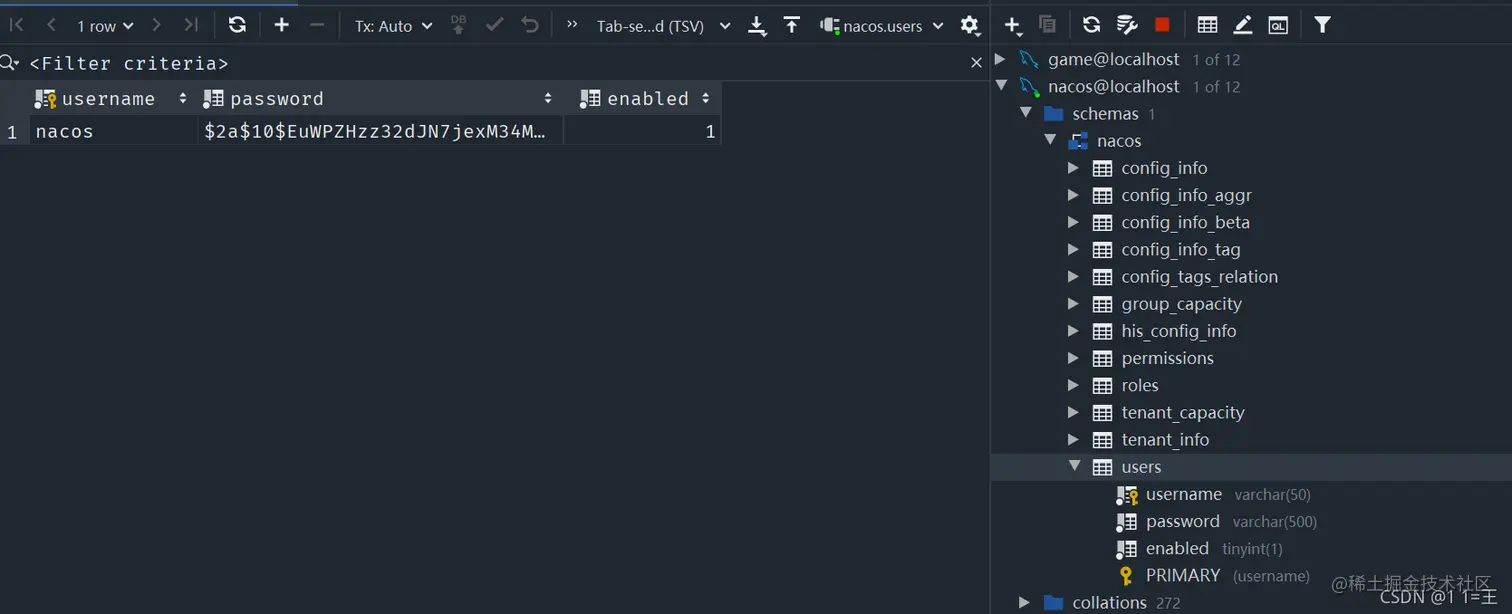Image resolution: width=1512 pixels, height=614 pixels.
Task: Select the config_info_beta table in the tree
Action: pos(1185,222)
